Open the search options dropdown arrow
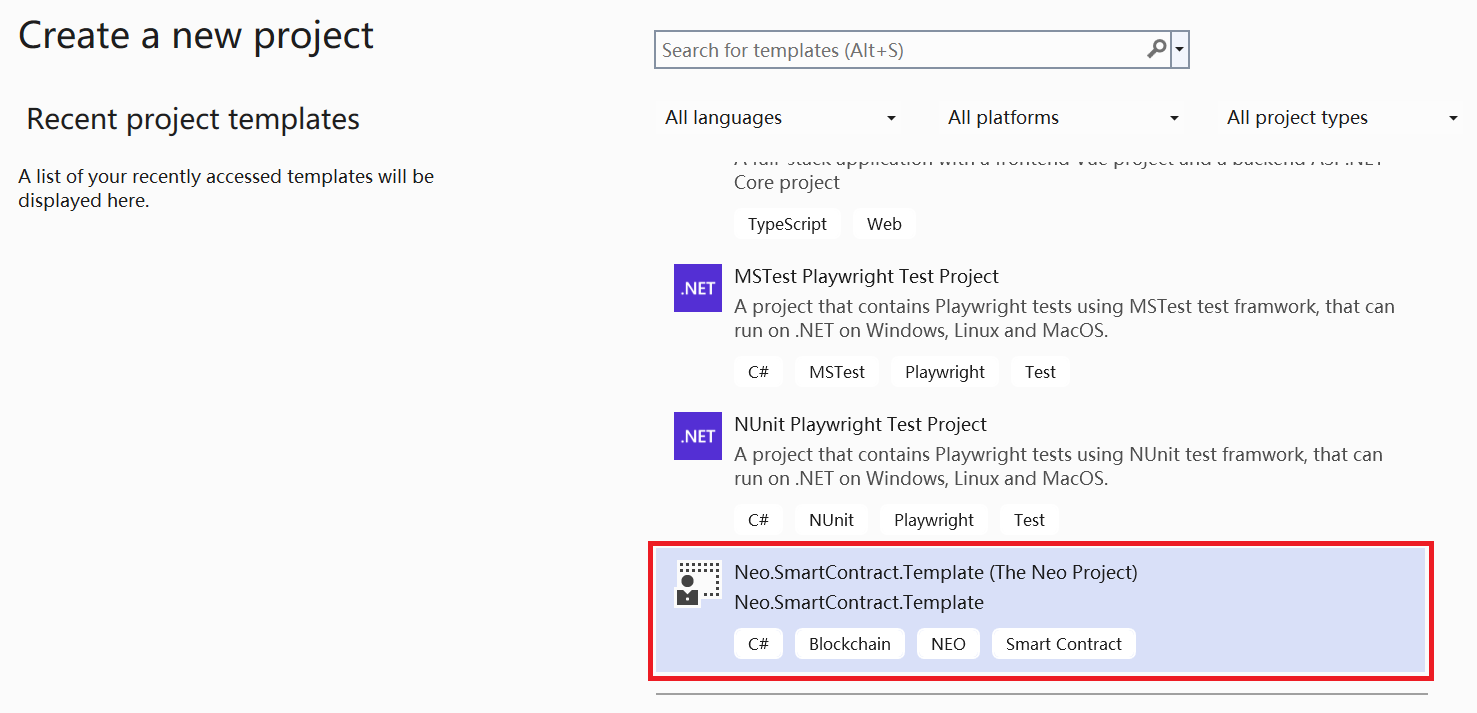Screen dimensions: 1477x713 tap(1180, 49)
